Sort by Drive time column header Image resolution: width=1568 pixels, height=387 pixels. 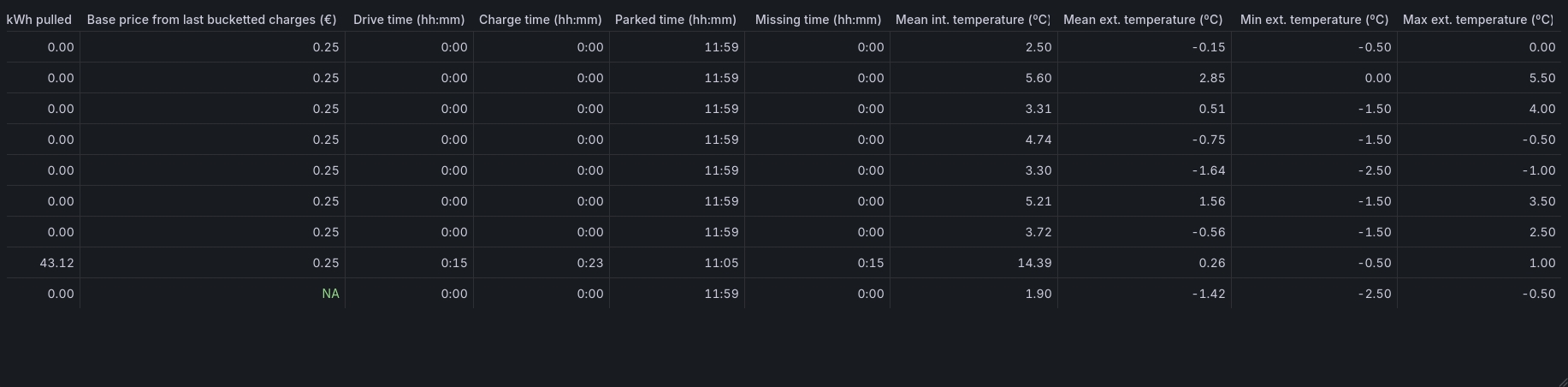coord(409,20)
